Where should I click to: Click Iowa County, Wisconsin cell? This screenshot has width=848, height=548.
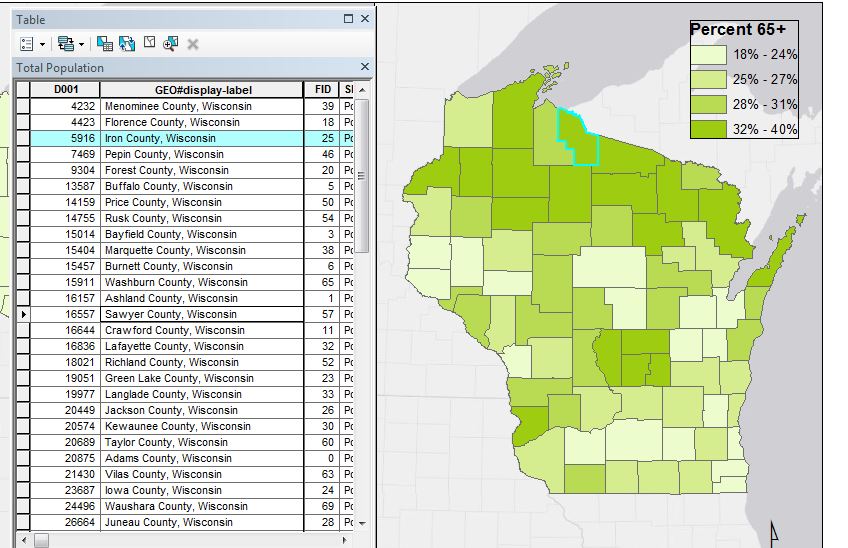tap(202, 490)
